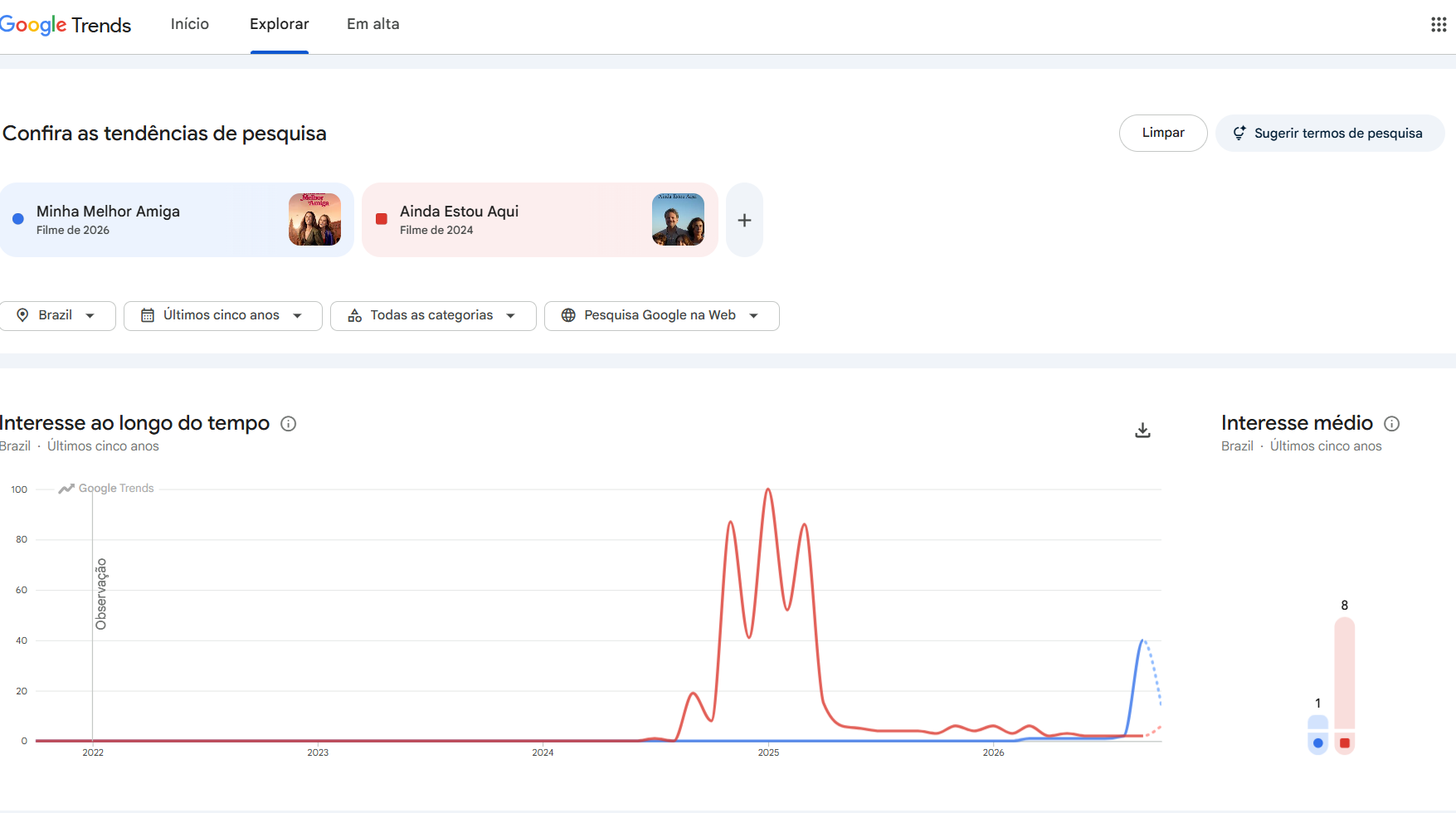
Task: Click the red square for Ainda Estou Aqui
Action: (382, 219)
